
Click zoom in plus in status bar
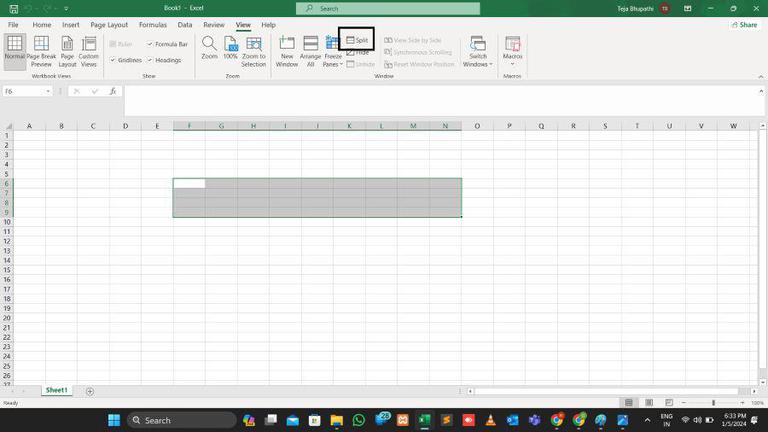742,403
